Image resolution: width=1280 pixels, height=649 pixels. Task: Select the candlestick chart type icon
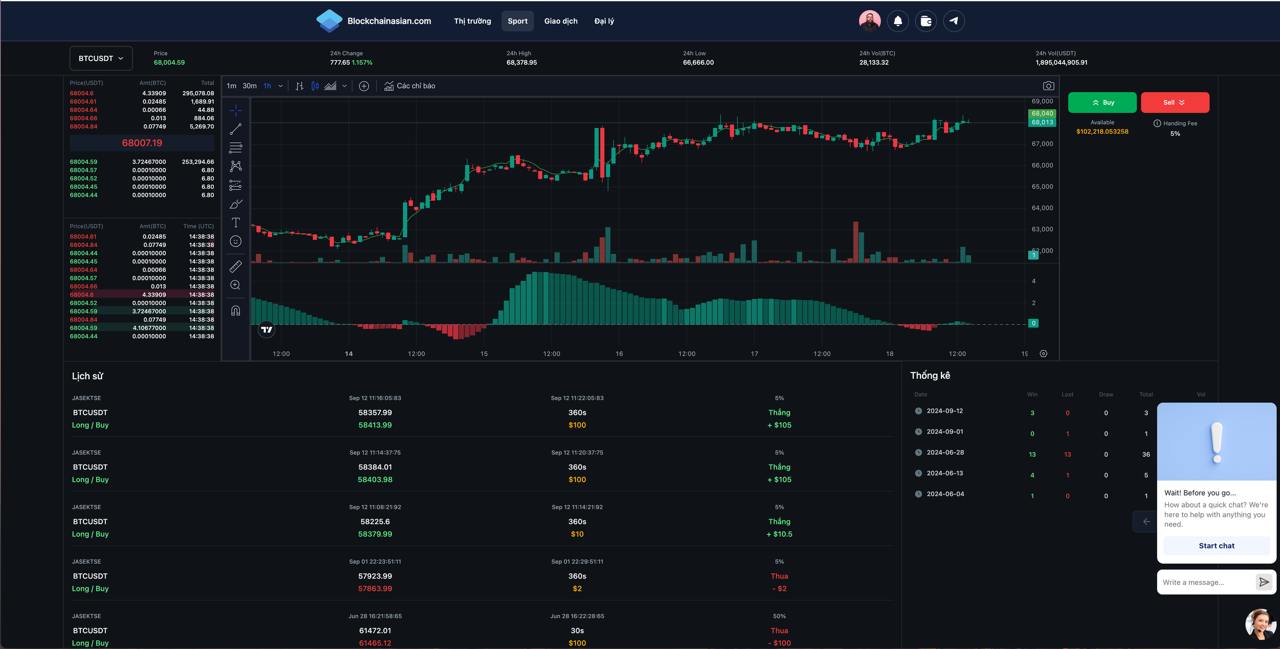coord(315,86)
